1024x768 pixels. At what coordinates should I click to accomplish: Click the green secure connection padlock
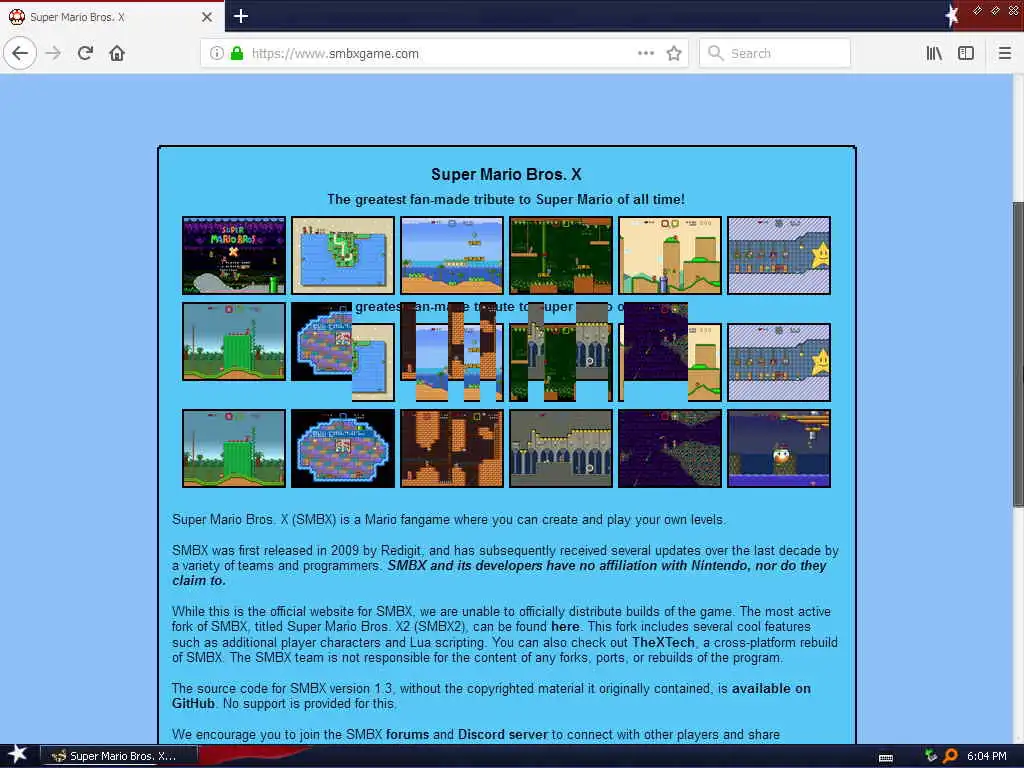coord(237,53)
